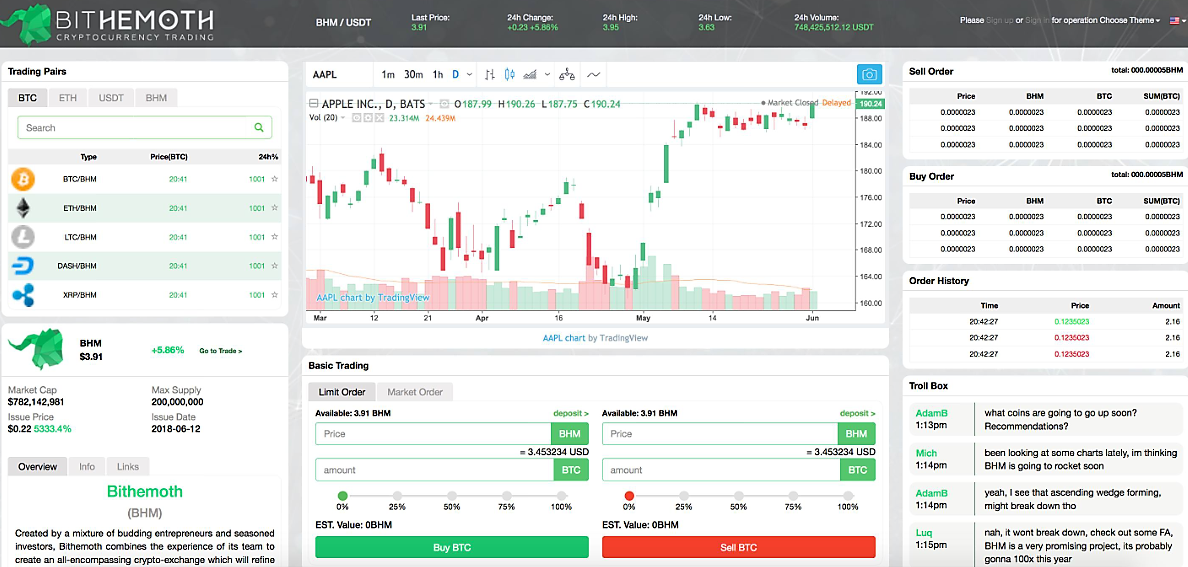Set chart interval to D
Image resolution: width=1188 pixels, height=567 pixels.
[x=456, y=74]
